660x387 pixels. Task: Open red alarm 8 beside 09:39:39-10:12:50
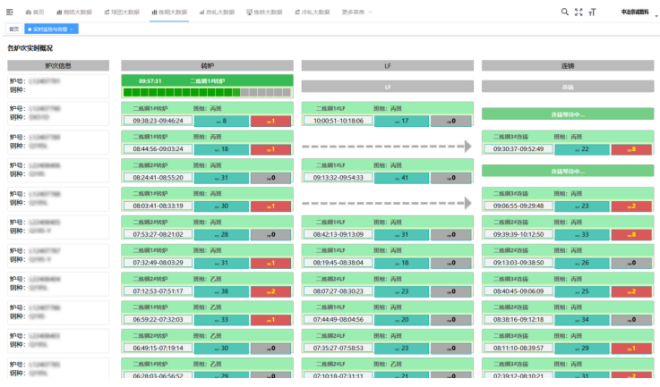[631, 235]
